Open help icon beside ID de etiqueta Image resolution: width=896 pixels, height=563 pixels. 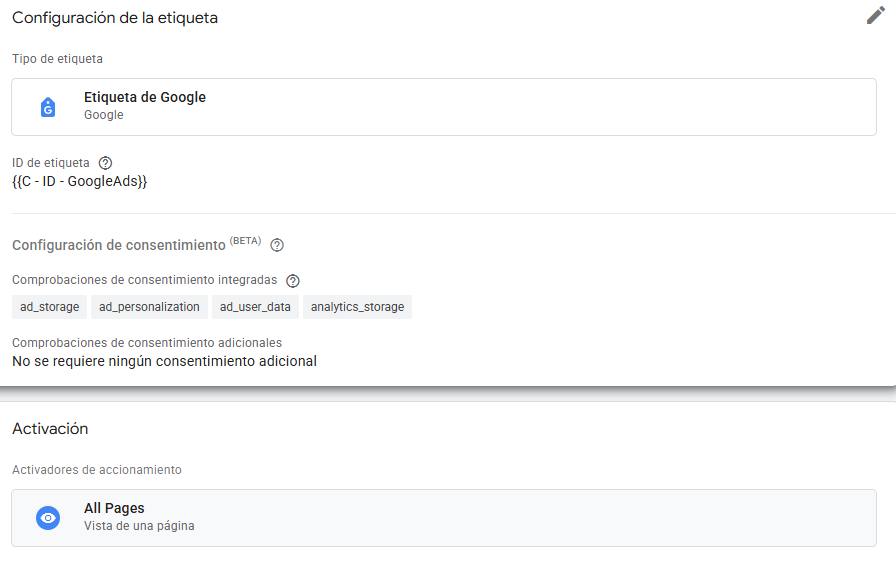coord(105,163)
